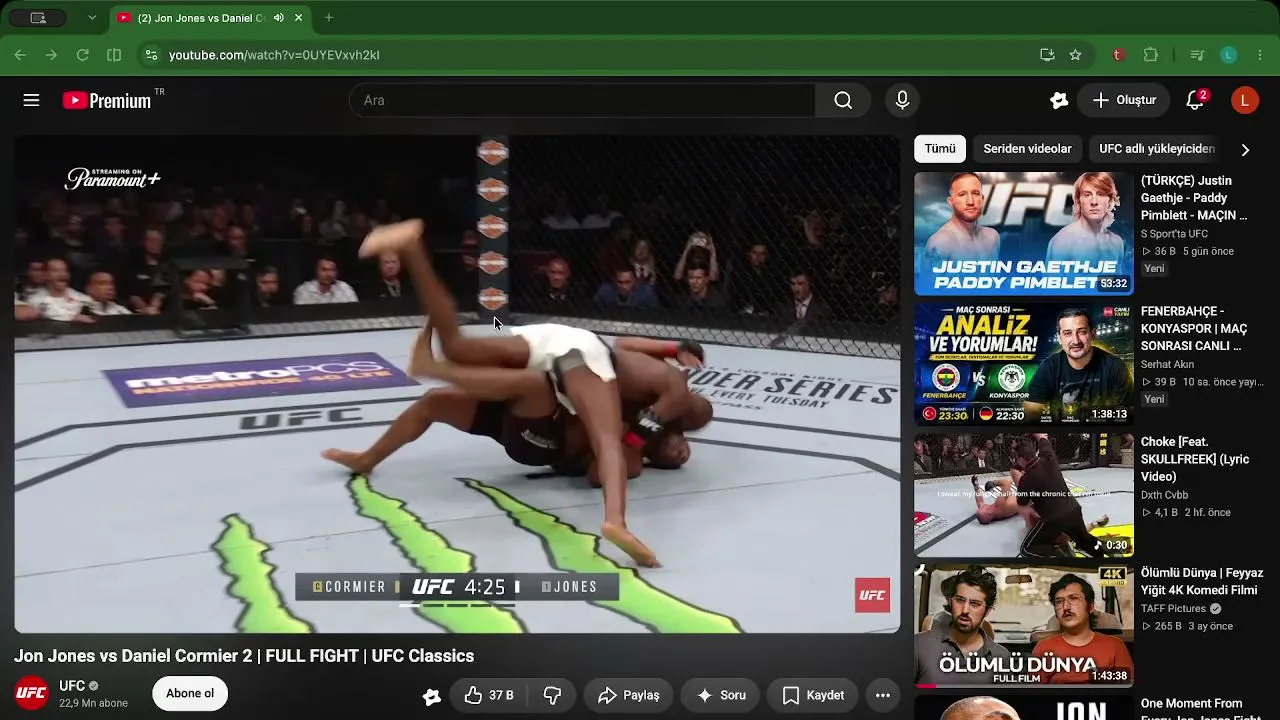Go to YouTube Premium home logo
1280x720 pixels.
click(107, 100)
